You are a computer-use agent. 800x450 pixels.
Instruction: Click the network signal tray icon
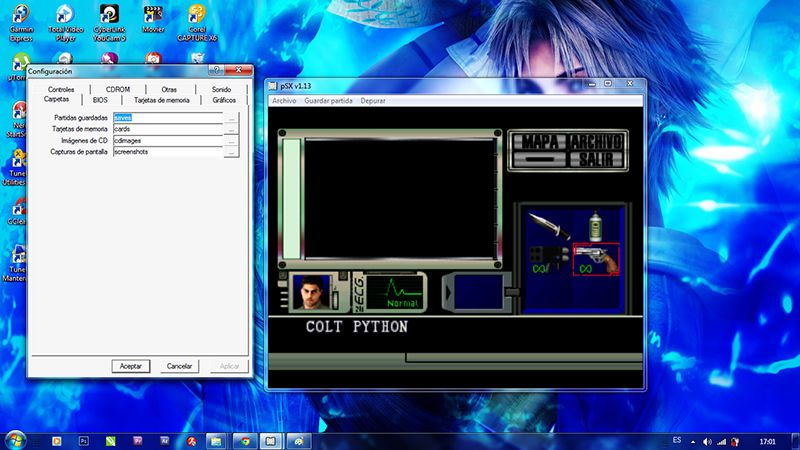721,441
